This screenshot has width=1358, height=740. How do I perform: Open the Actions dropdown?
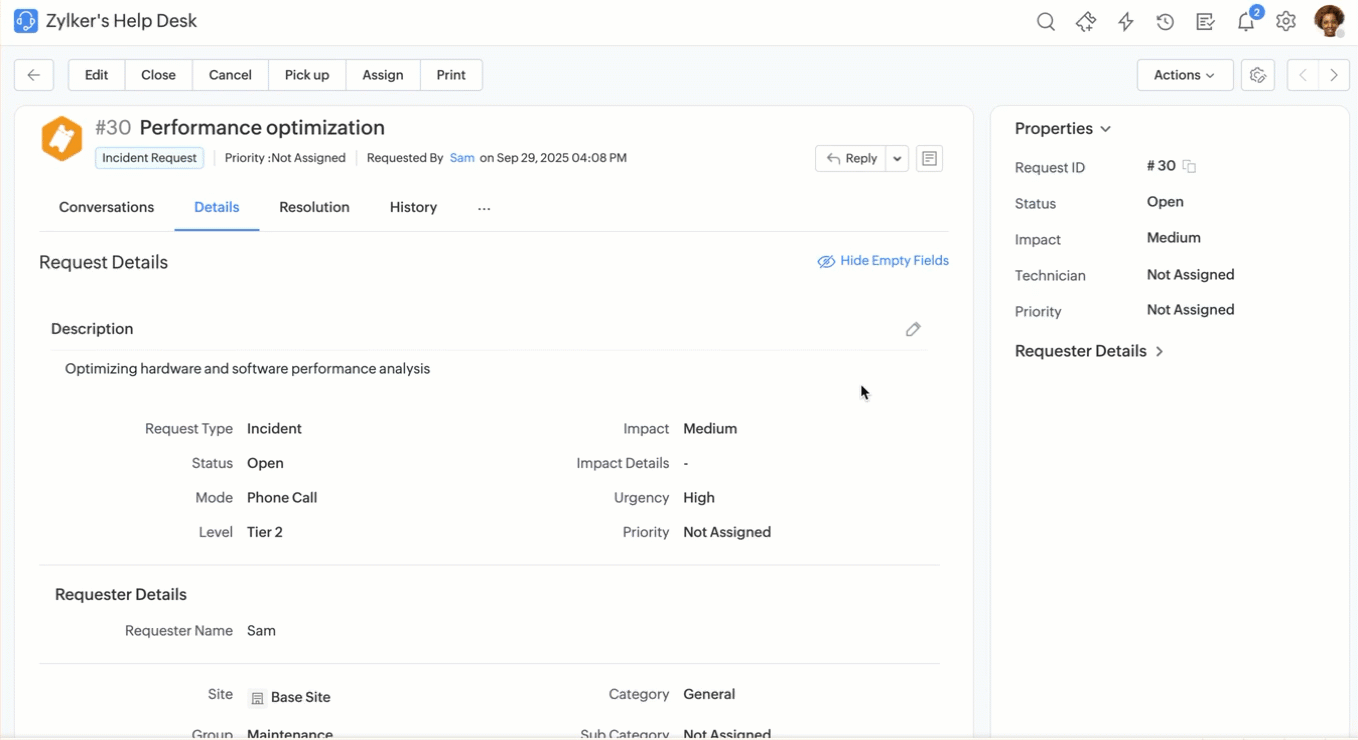click(x=1184, y=75)
